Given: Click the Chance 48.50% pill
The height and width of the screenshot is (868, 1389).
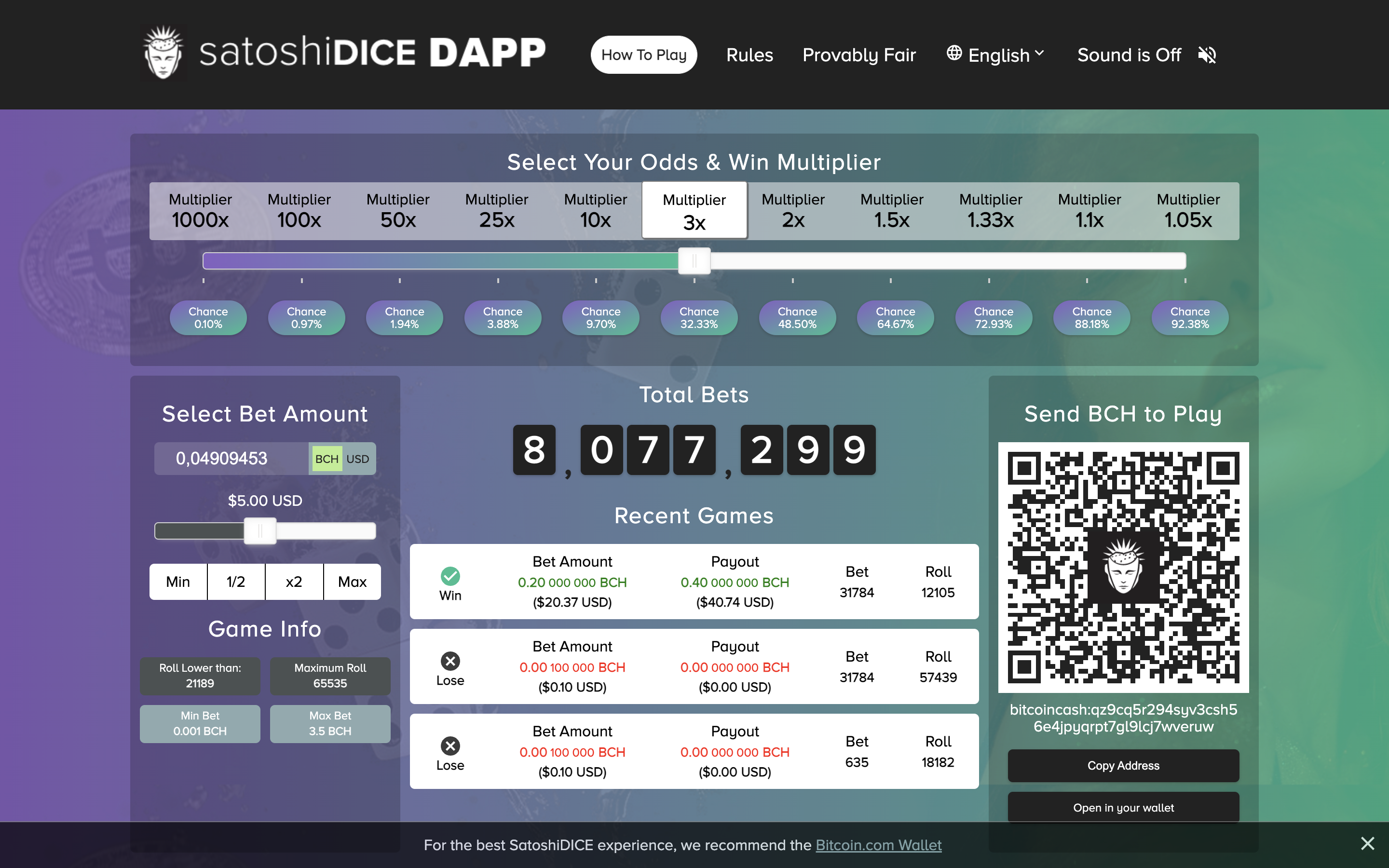Looking at the screenshot, I should [x=797, y=317].
